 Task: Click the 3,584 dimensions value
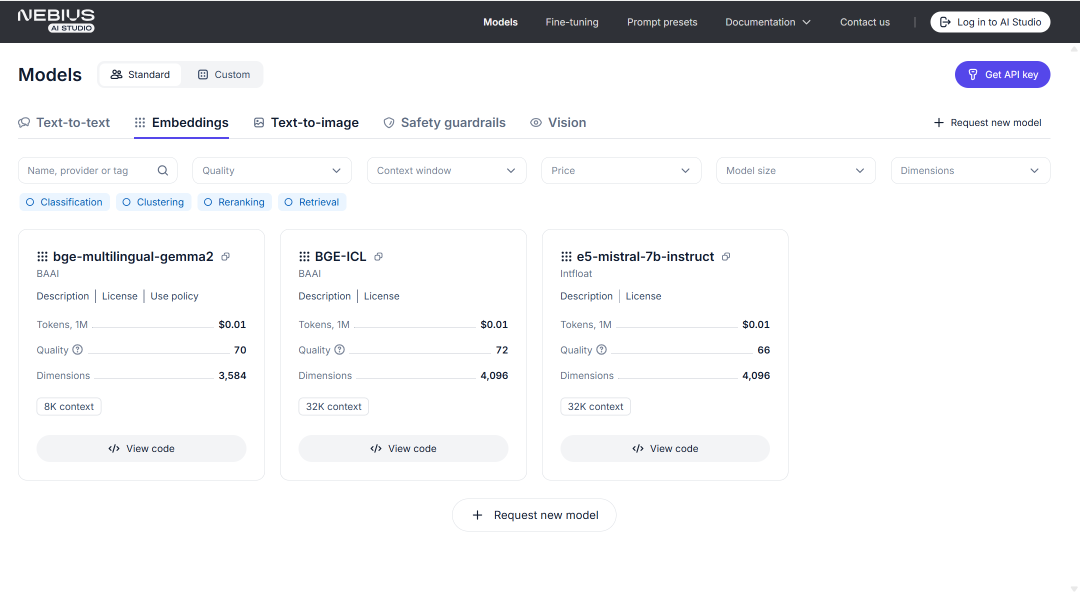232,376
